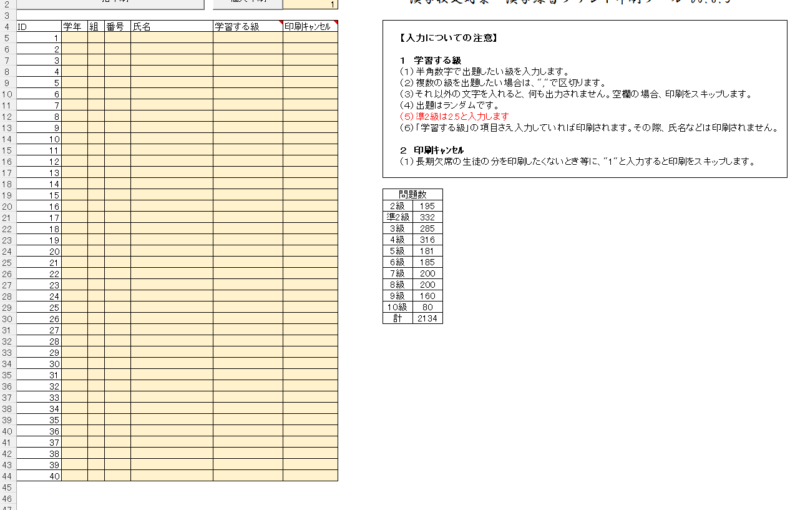Click the 準2級 question count 332
Viewport: 790px width, 510px height.
click(x=426, y=217)
